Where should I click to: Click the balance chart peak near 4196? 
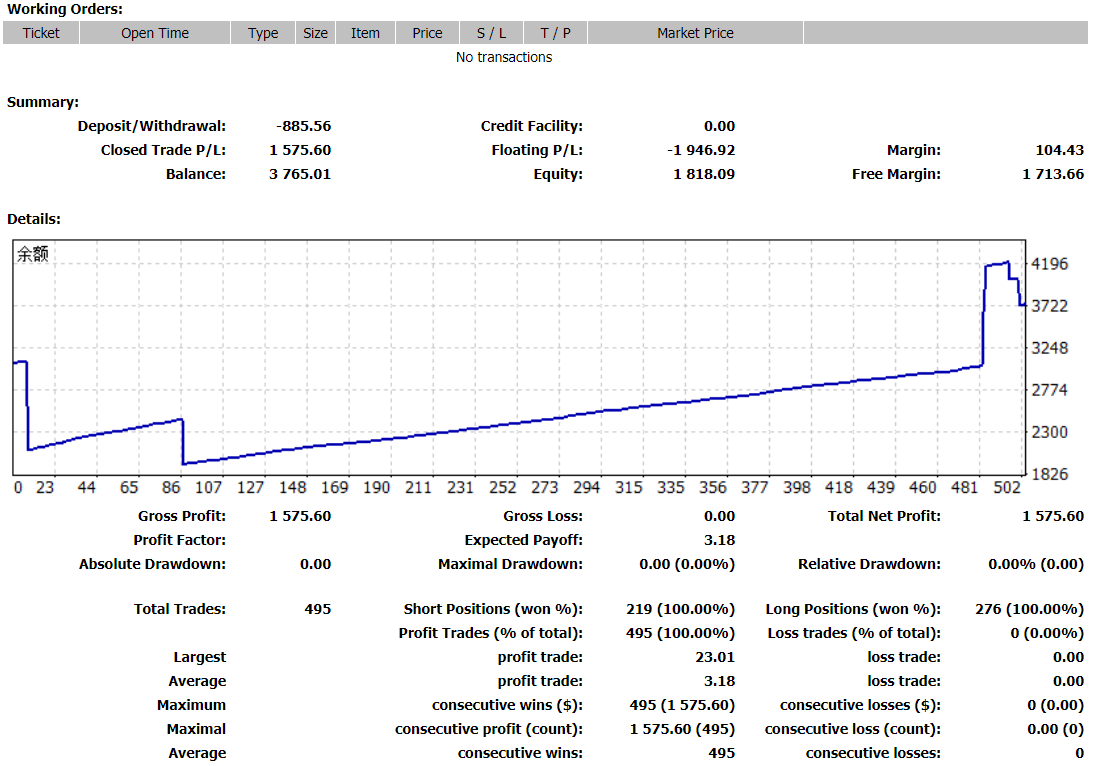pyautogui.click(x=1007, y=263)
